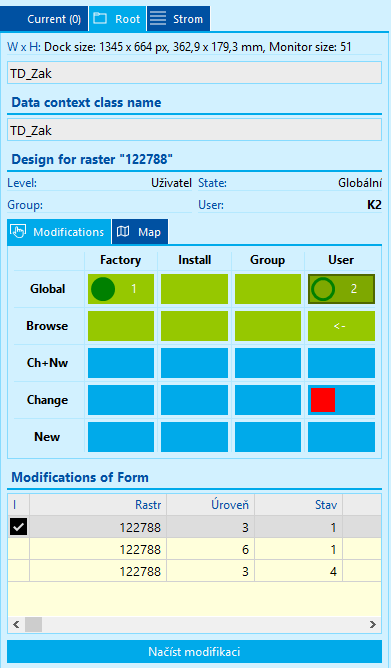
Task: Click the Rastr column header
Action: click(98, 505)
